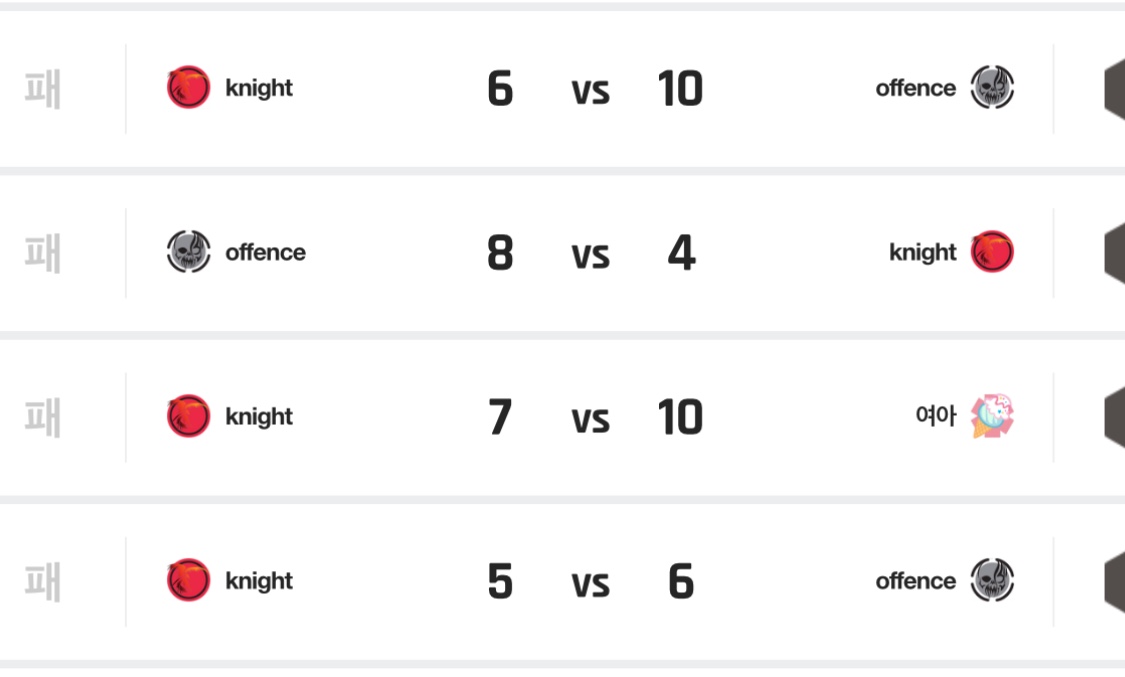This screenshot has width=1125, height=677.
Task: Click the vs text in the 5 vs 6 match
Action: click(590, 583)
